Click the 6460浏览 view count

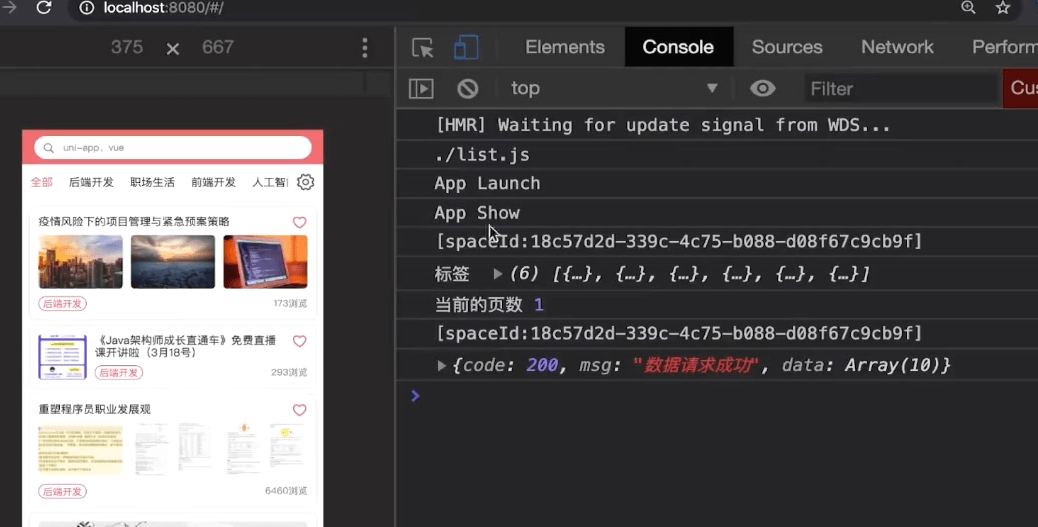(x=286, y=491)
